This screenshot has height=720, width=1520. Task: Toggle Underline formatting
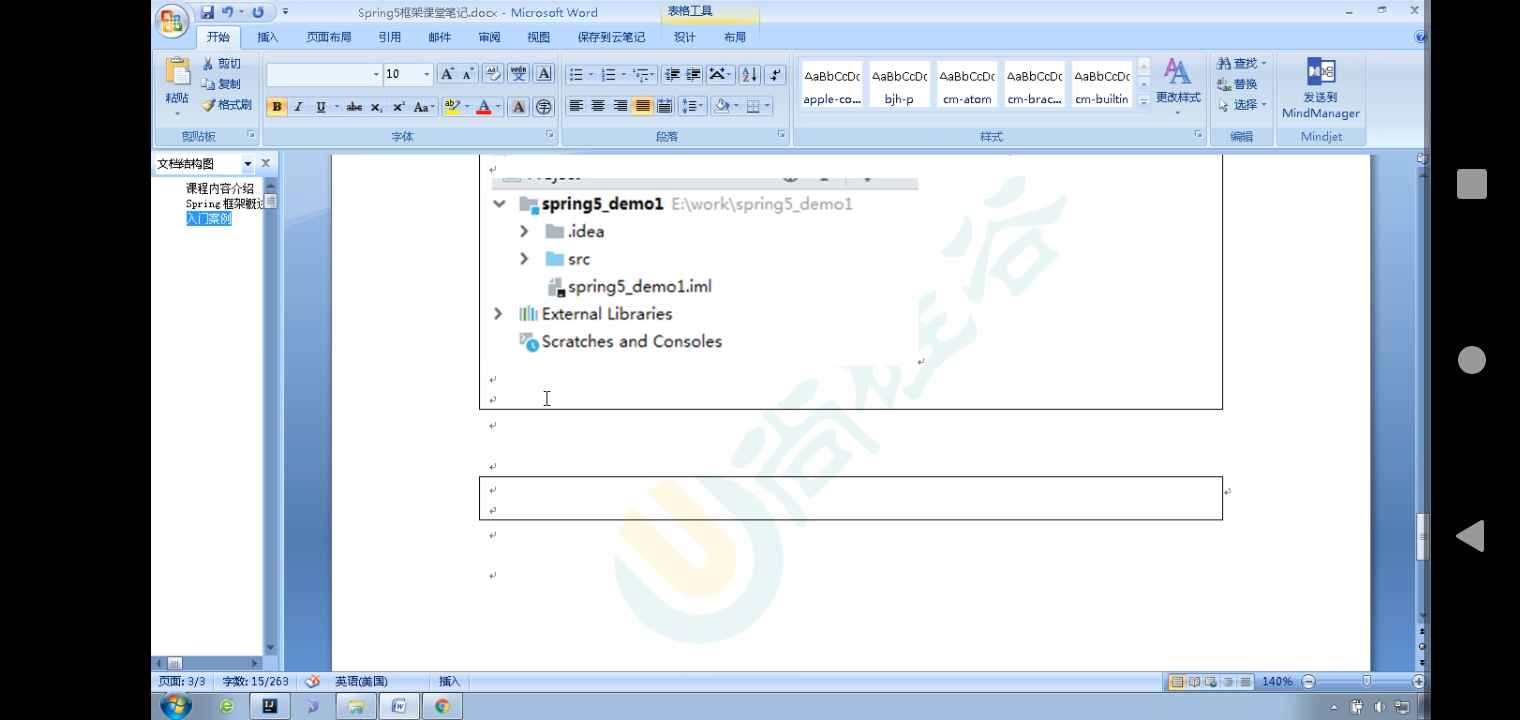pyautogui.click(x=320, y=107)
